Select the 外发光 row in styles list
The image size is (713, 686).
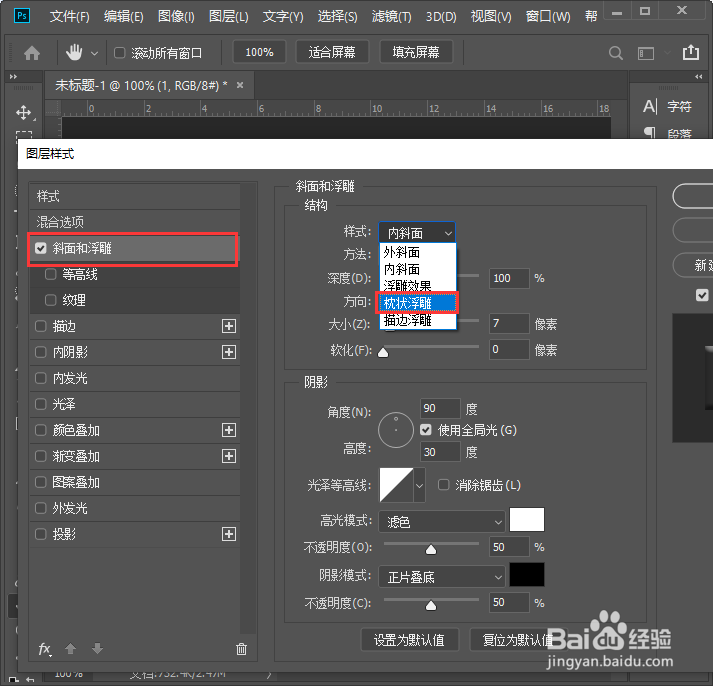135,508
